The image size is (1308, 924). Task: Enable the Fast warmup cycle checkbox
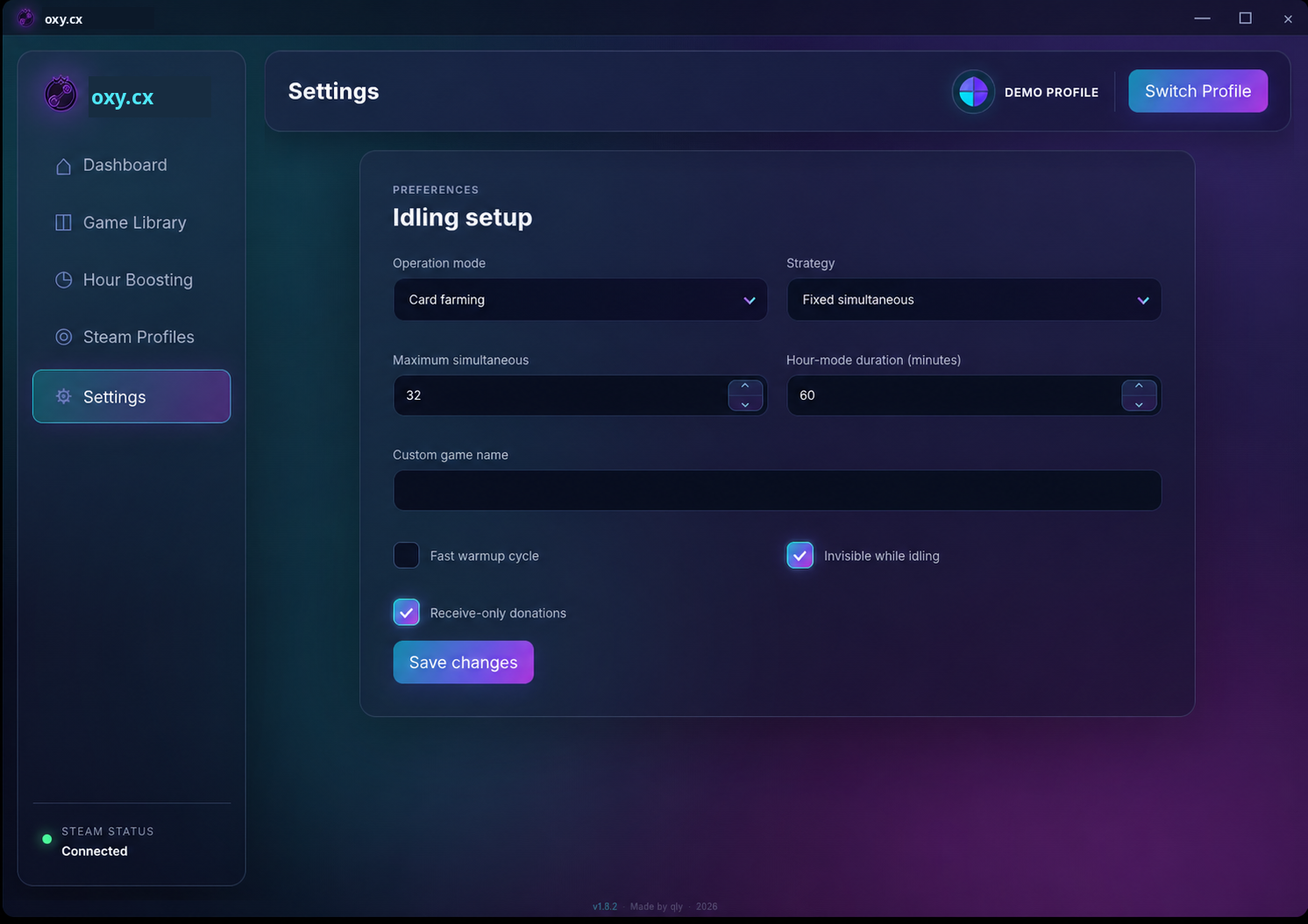coord(406,555)
